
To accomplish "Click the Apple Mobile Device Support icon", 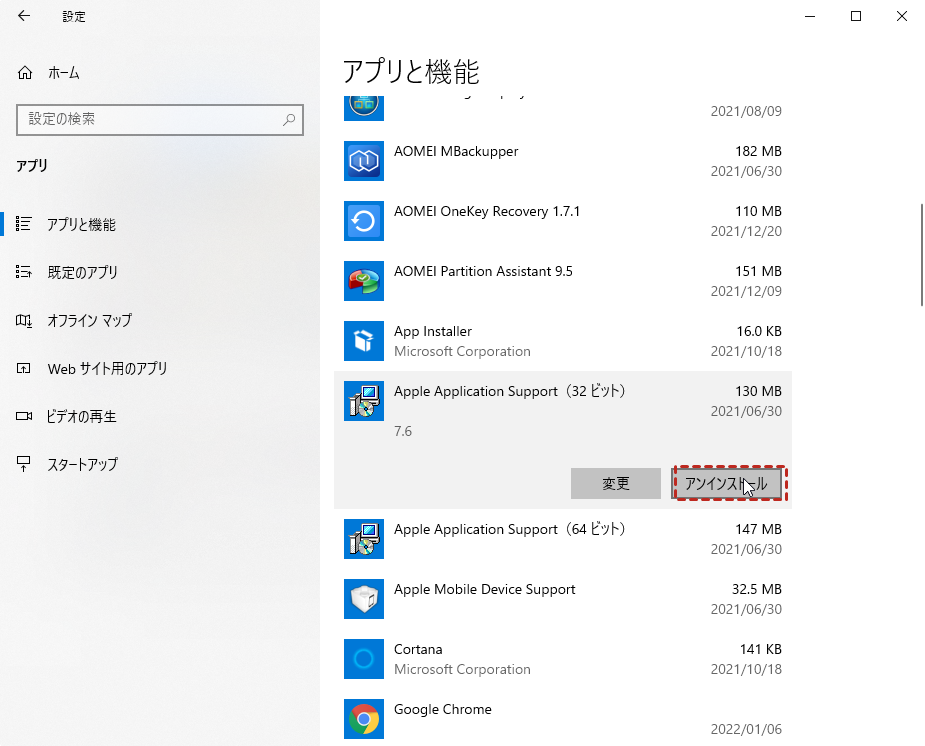I will (364, 599).
